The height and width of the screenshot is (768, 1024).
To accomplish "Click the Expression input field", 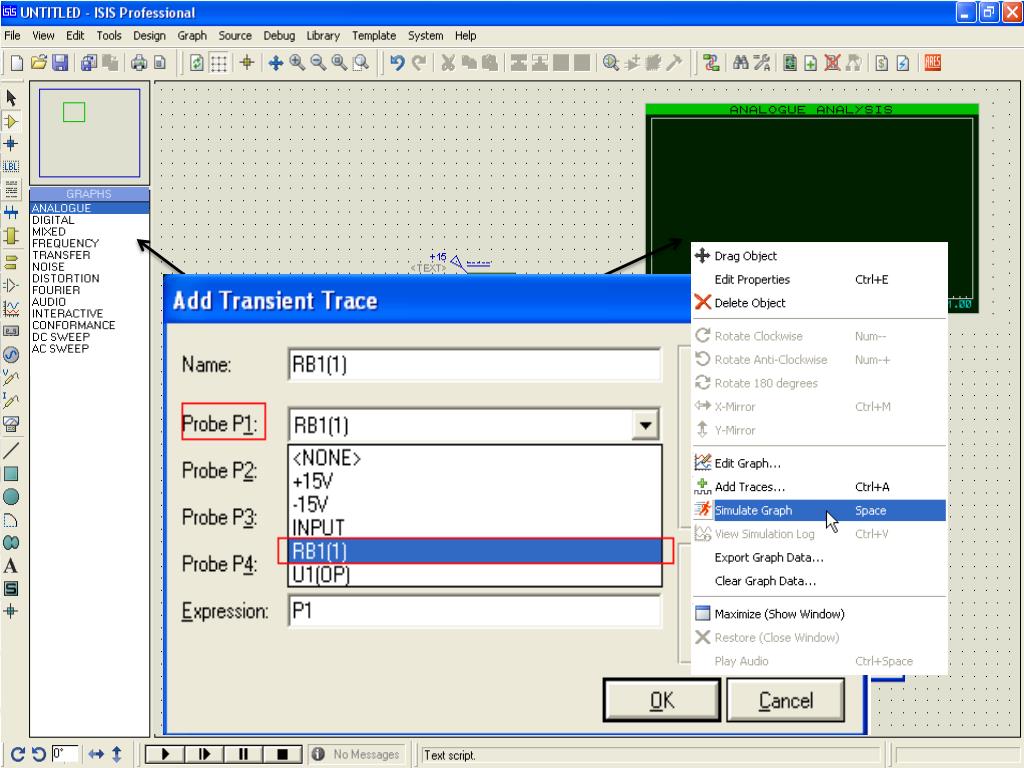I will (x=475, y=611).
